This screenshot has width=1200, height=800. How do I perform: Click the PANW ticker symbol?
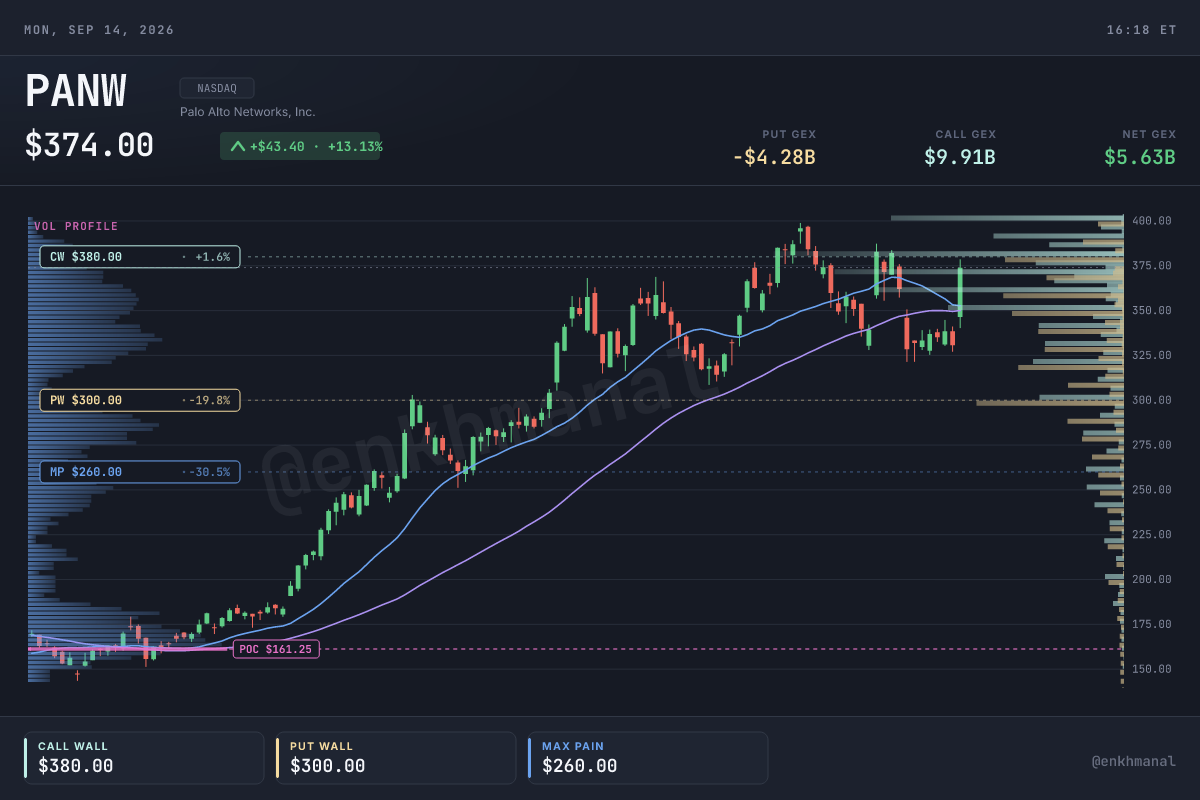click(76, 92)
